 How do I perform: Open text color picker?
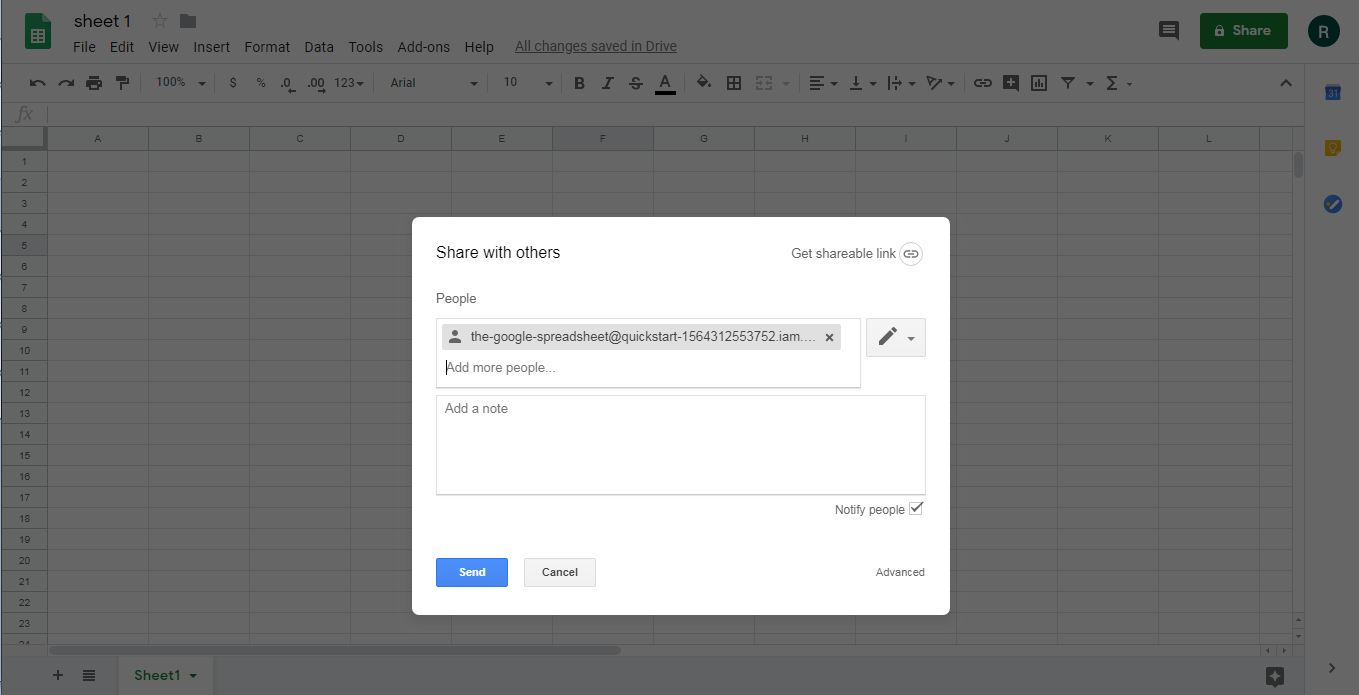(665, 83)
